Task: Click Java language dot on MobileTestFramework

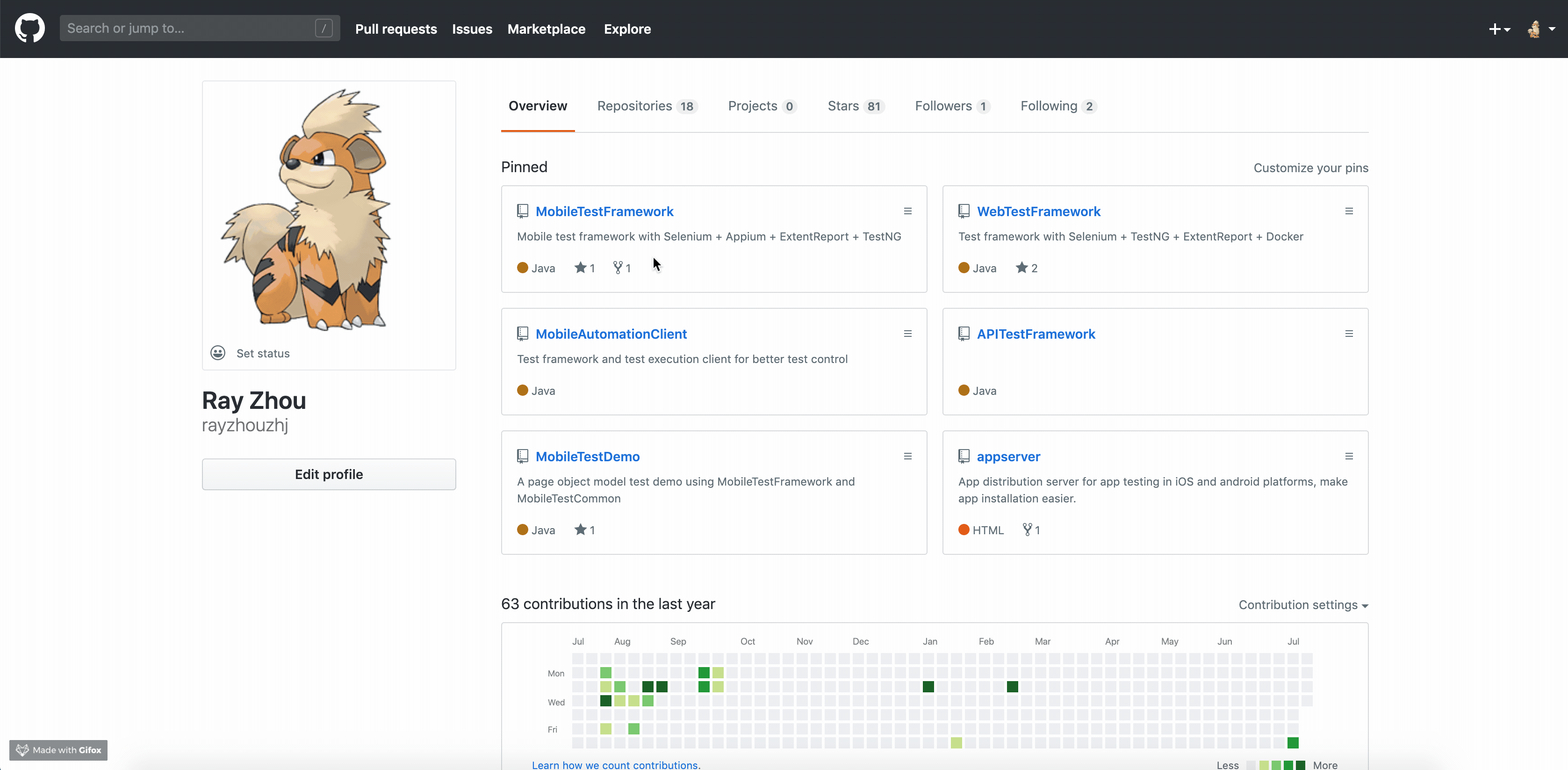Action: point(522,268)
